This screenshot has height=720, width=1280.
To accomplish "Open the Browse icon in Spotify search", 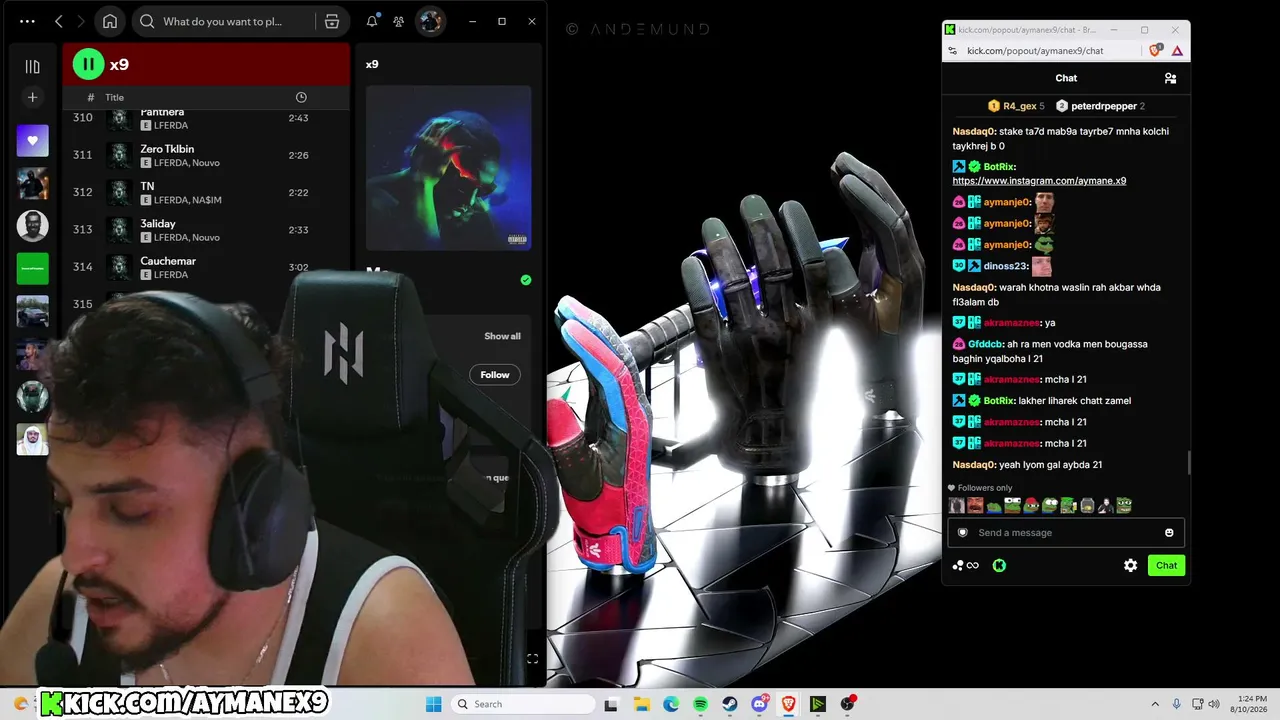I will click(x=332, y=21).
